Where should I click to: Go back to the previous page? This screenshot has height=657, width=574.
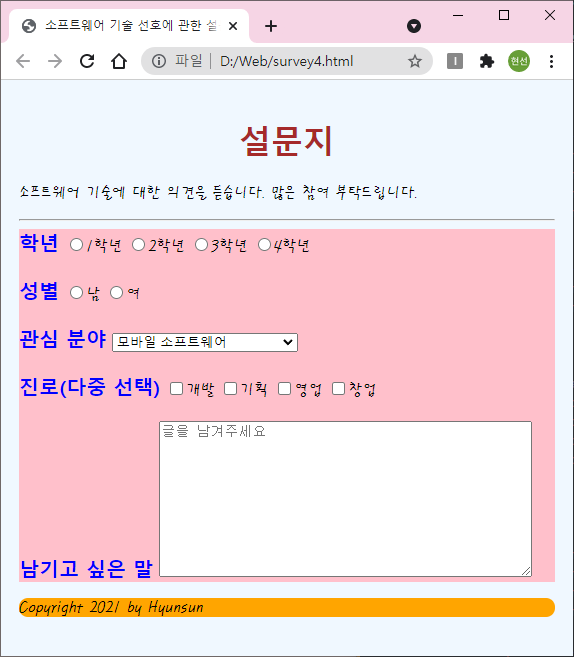coord(23,61)
